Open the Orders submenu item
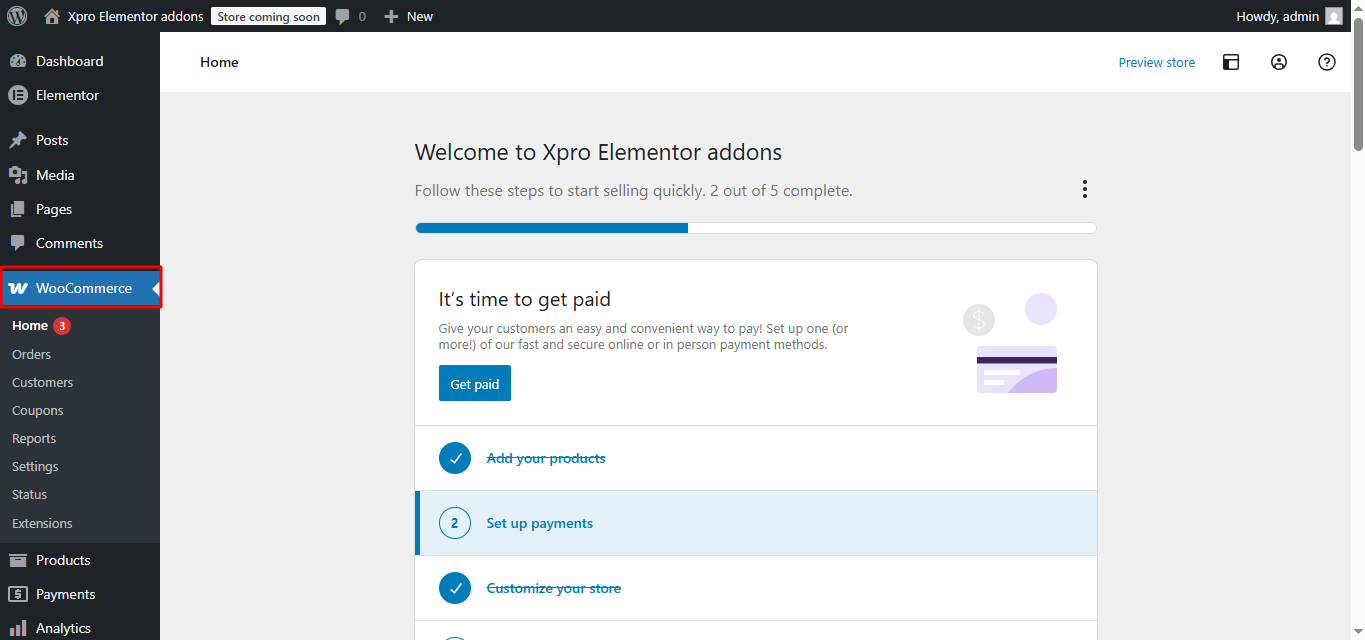The width and height of the screenshot is (1365, 640). 31,354
